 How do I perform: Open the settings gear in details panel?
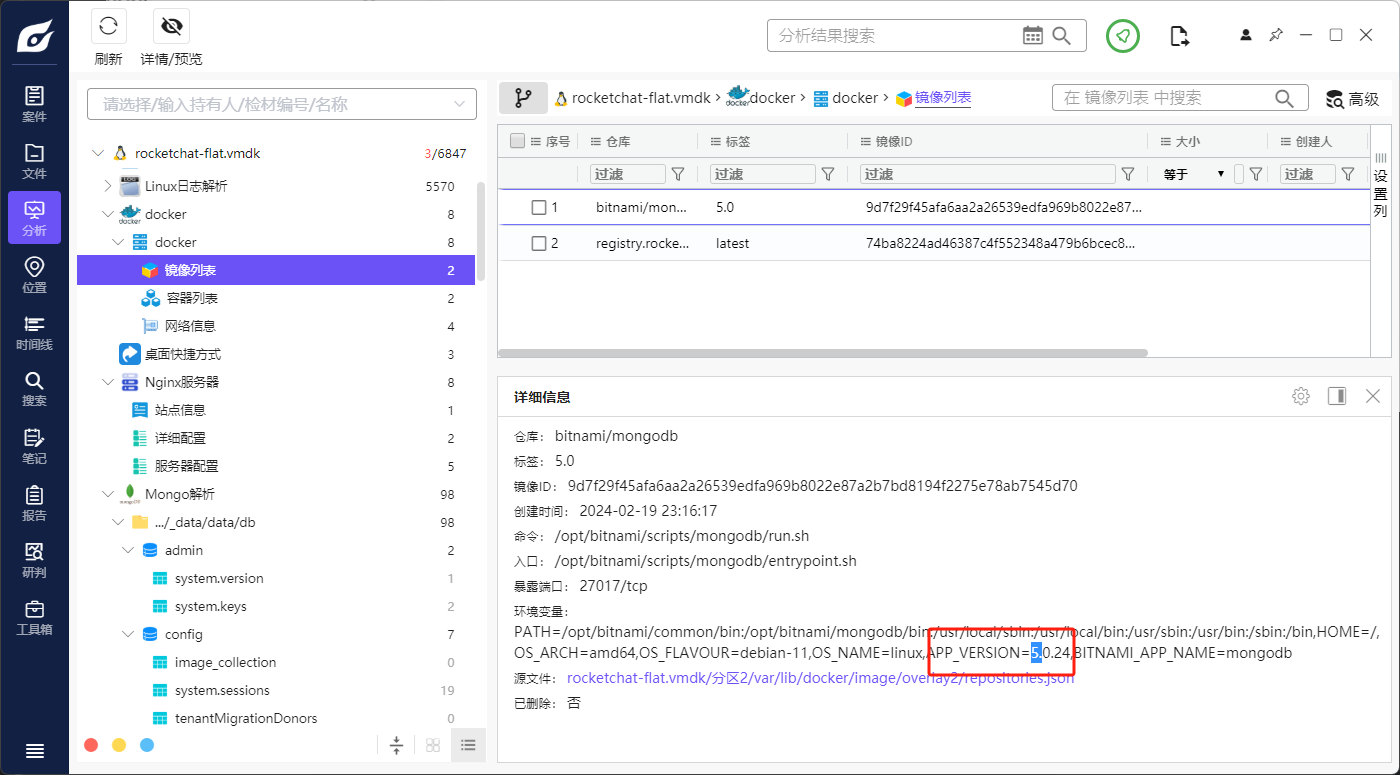1300,396
